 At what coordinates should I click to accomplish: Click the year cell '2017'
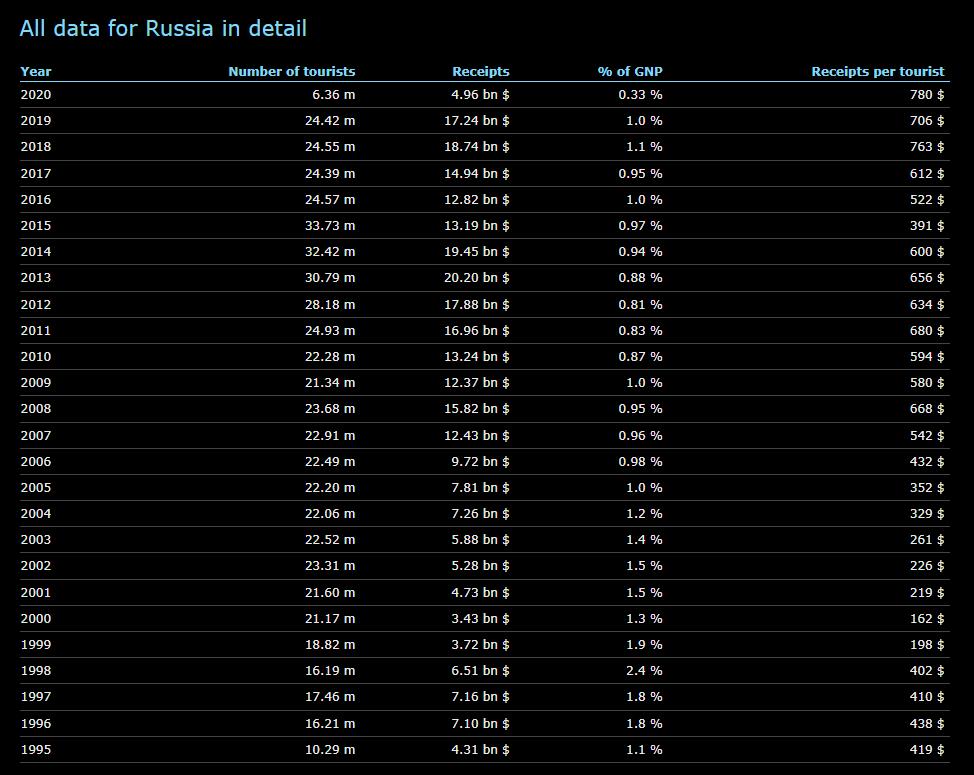[36, 173]
